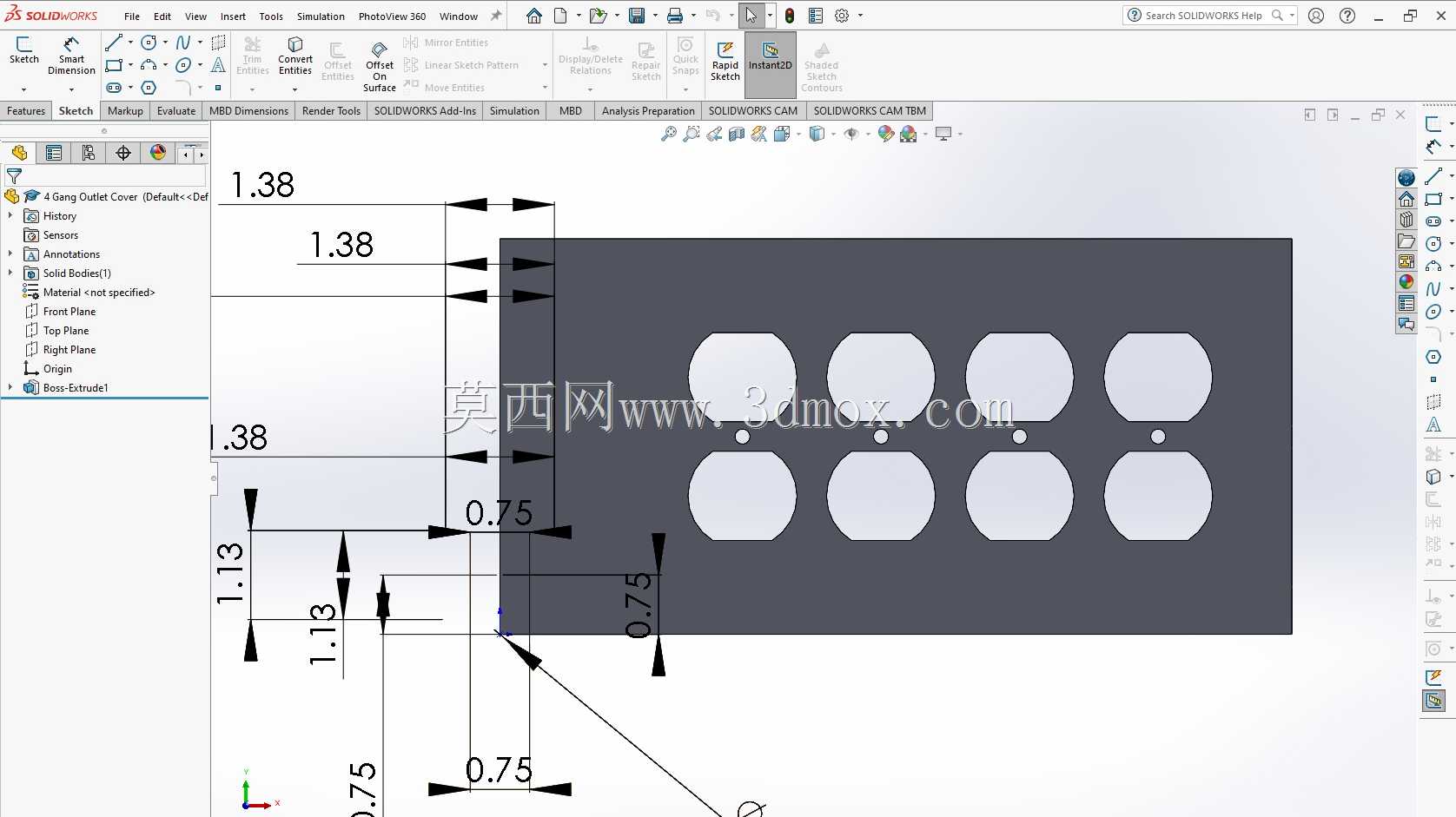
Task: Toggle Hide/Show Items eye icon
Action: pyautogui.click(x=850, y=134)
